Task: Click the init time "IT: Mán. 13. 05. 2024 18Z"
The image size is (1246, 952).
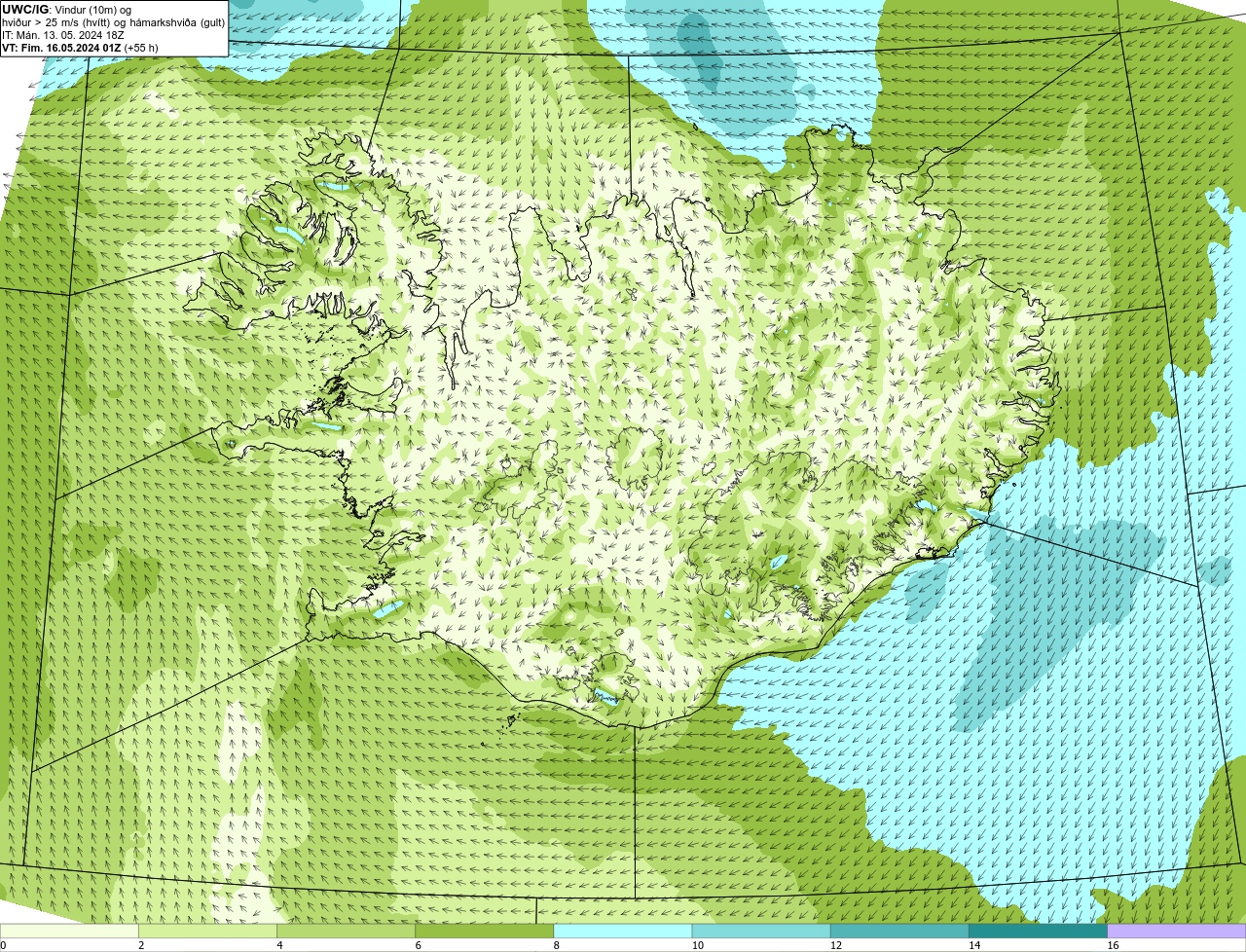Action: click(63, 35)
